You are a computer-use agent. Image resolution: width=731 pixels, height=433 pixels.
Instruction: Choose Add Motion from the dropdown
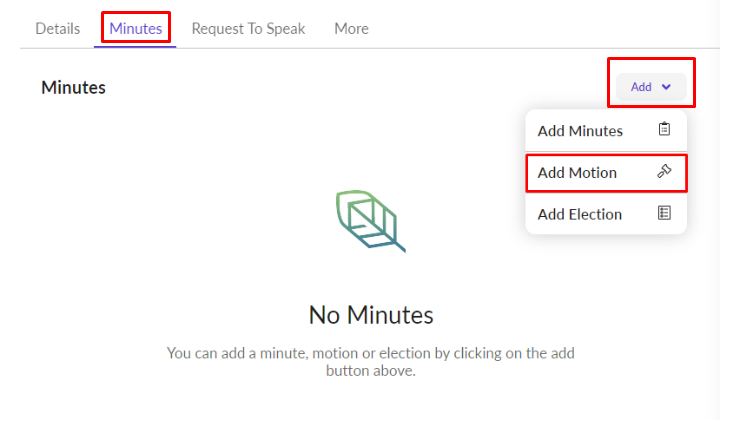pyautogui.click(x=577, y=172)
